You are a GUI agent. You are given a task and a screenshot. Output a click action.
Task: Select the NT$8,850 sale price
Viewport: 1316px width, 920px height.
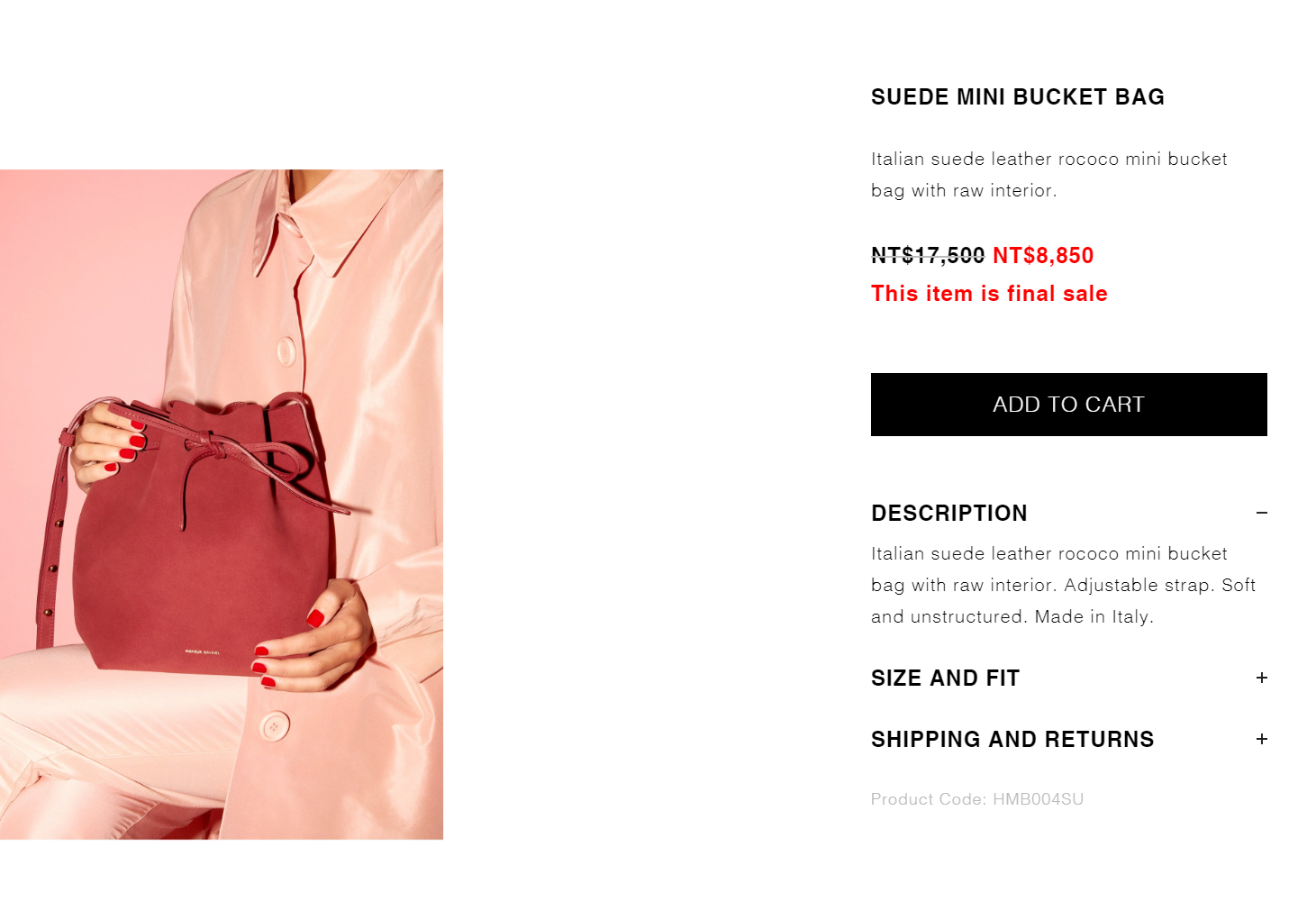(1043, 256)
